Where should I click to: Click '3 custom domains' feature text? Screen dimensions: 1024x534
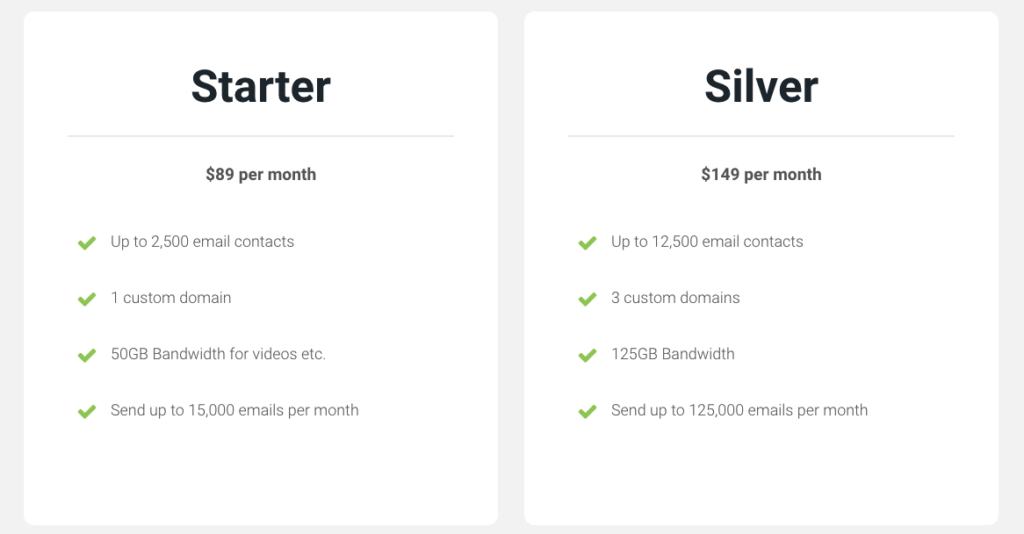point(675,298)
